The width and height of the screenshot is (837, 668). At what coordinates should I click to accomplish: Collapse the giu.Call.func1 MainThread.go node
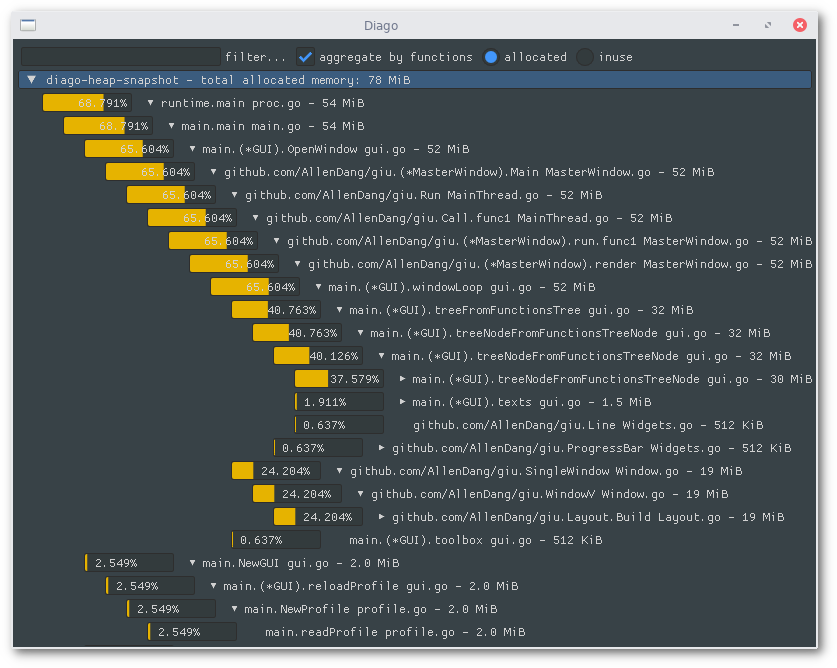click(x=255, y=217)
